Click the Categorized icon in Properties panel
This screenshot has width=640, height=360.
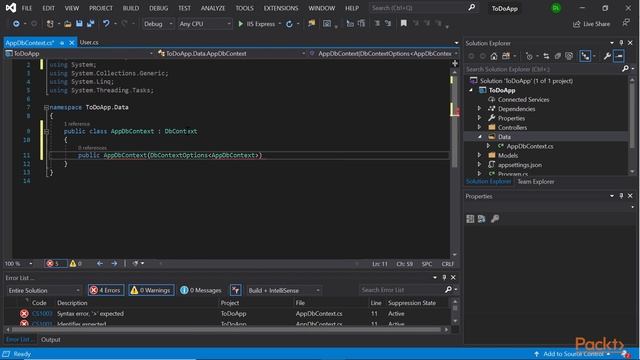pyautogui.click(x=470, y=219)
